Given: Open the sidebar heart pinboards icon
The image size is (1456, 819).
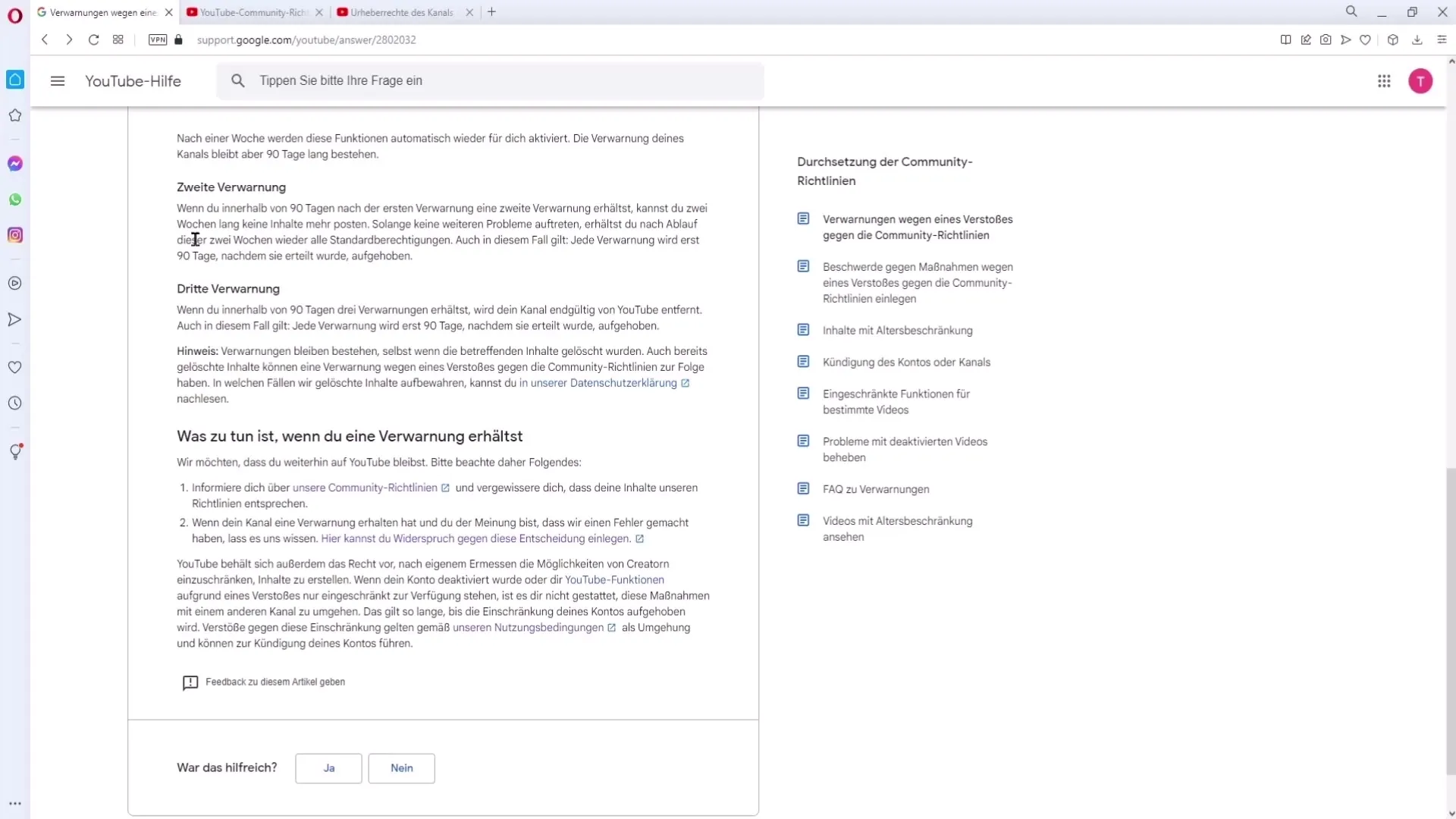Looking at the screenshot, I should tap(15, 367).
